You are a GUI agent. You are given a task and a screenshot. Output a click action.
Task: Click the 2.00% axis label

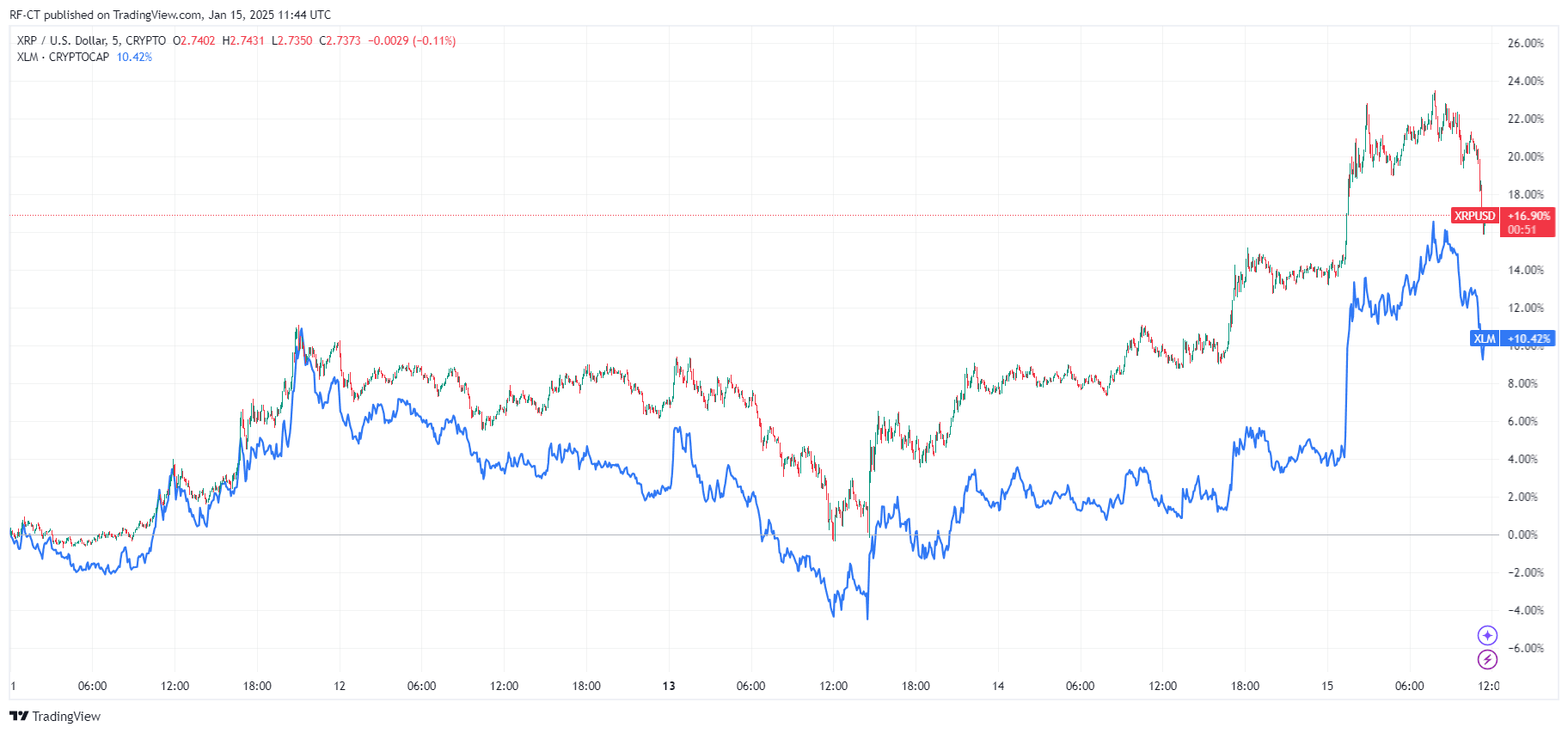click(1522, 497)
